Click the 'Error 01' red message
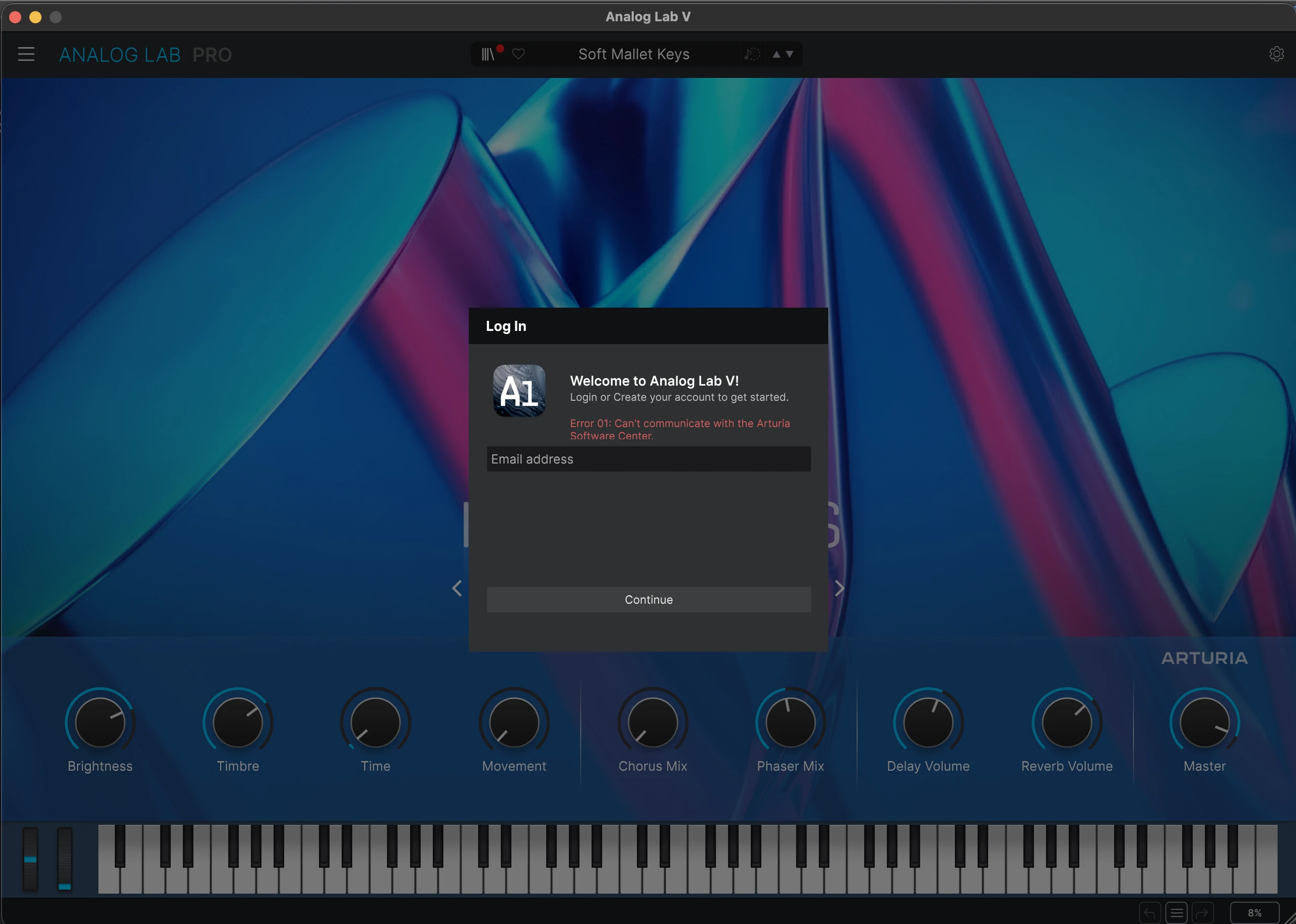1296x924 pixels. point(680,430)
